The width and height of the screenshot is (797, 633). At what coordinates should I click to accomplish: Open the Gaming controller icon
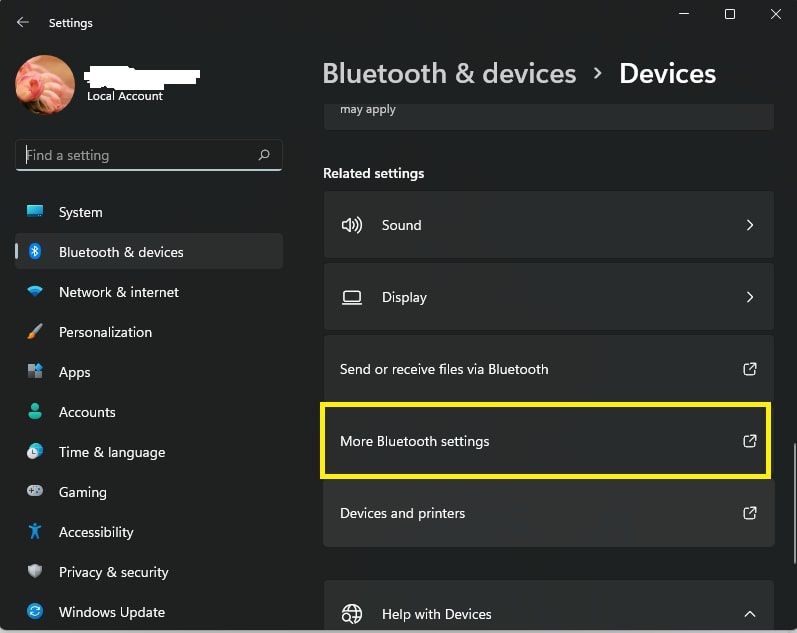(35, 491)
